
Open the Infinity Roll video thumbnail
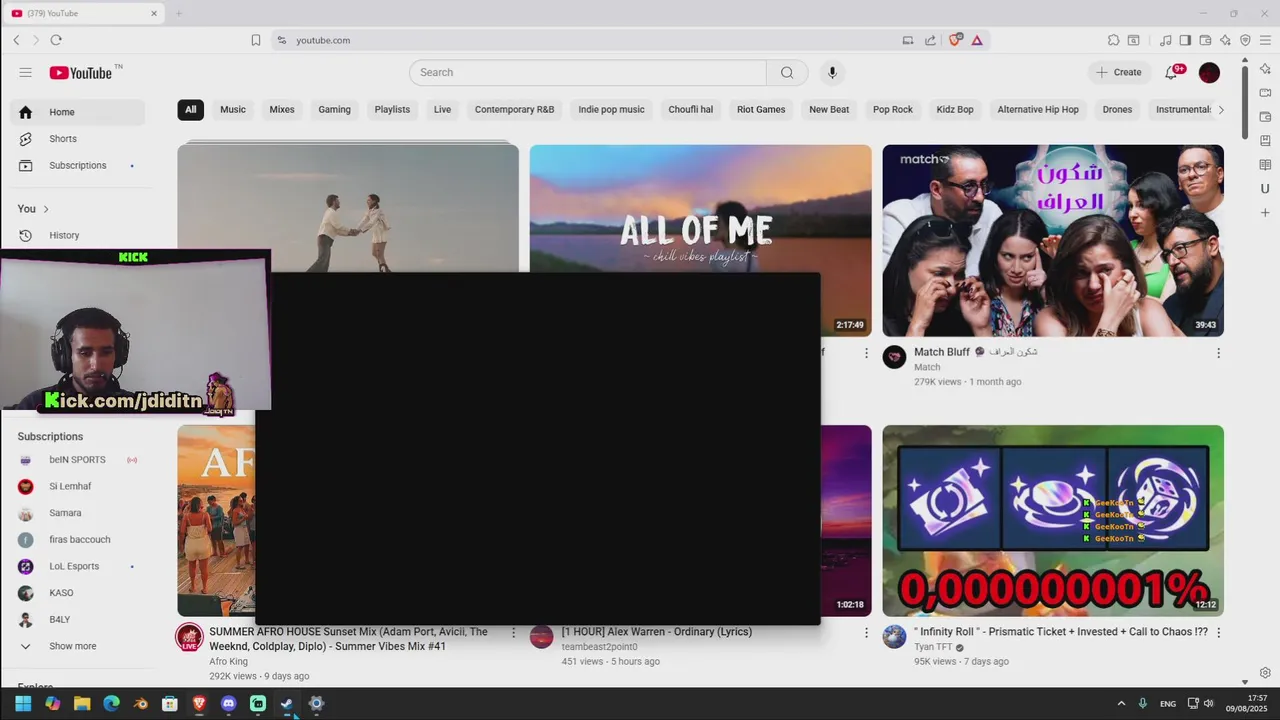coord(1053,520)
